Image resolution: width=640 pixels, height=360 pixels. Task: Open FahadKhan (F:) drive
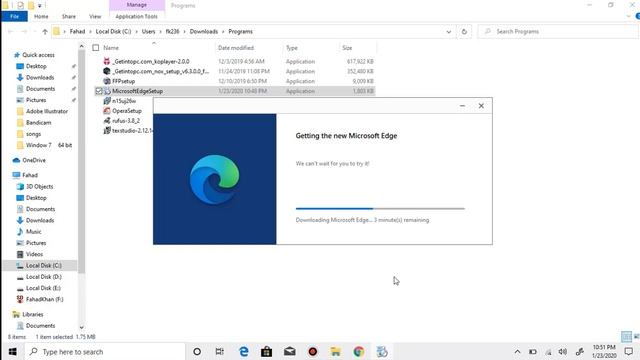click(x=44, y=299)
